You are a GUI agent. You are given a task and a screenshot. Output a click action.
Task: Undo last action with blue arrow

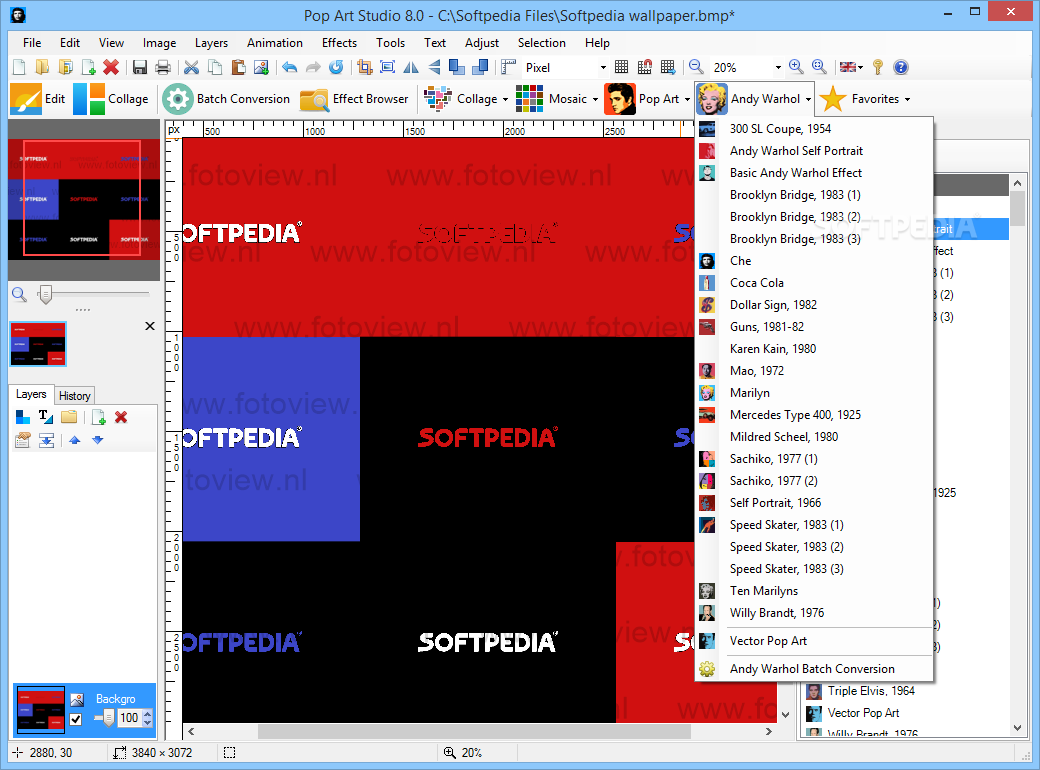point(290,67)
